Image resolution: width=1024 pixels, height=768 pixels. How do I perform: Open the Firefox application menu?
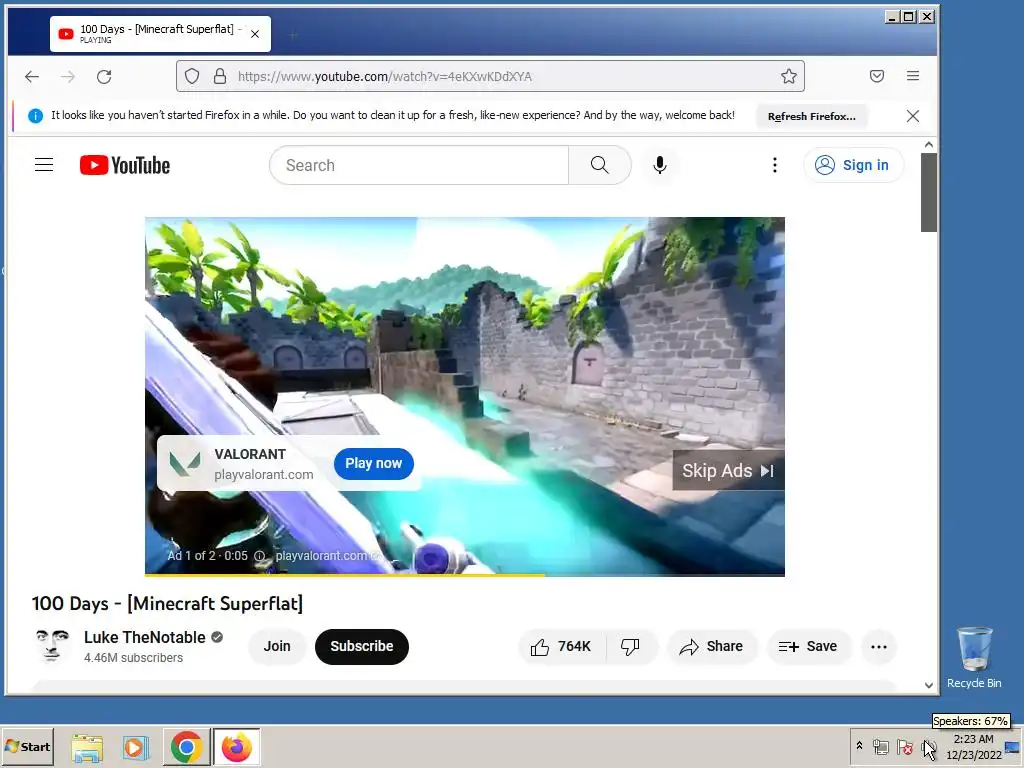[913, 76]
